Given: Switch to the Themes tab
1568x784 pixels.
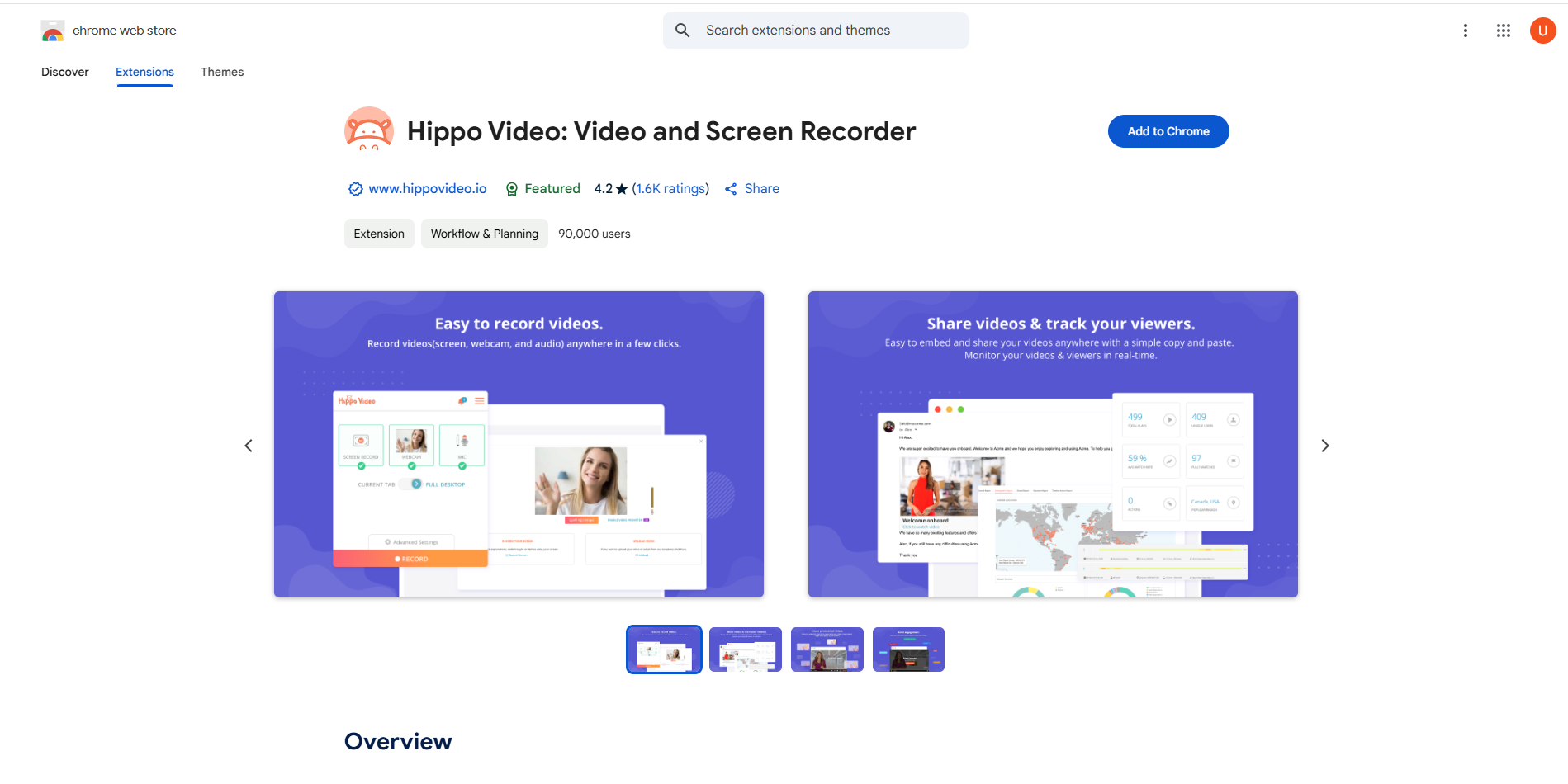Looking at the screenshot, I should [221, 72].
